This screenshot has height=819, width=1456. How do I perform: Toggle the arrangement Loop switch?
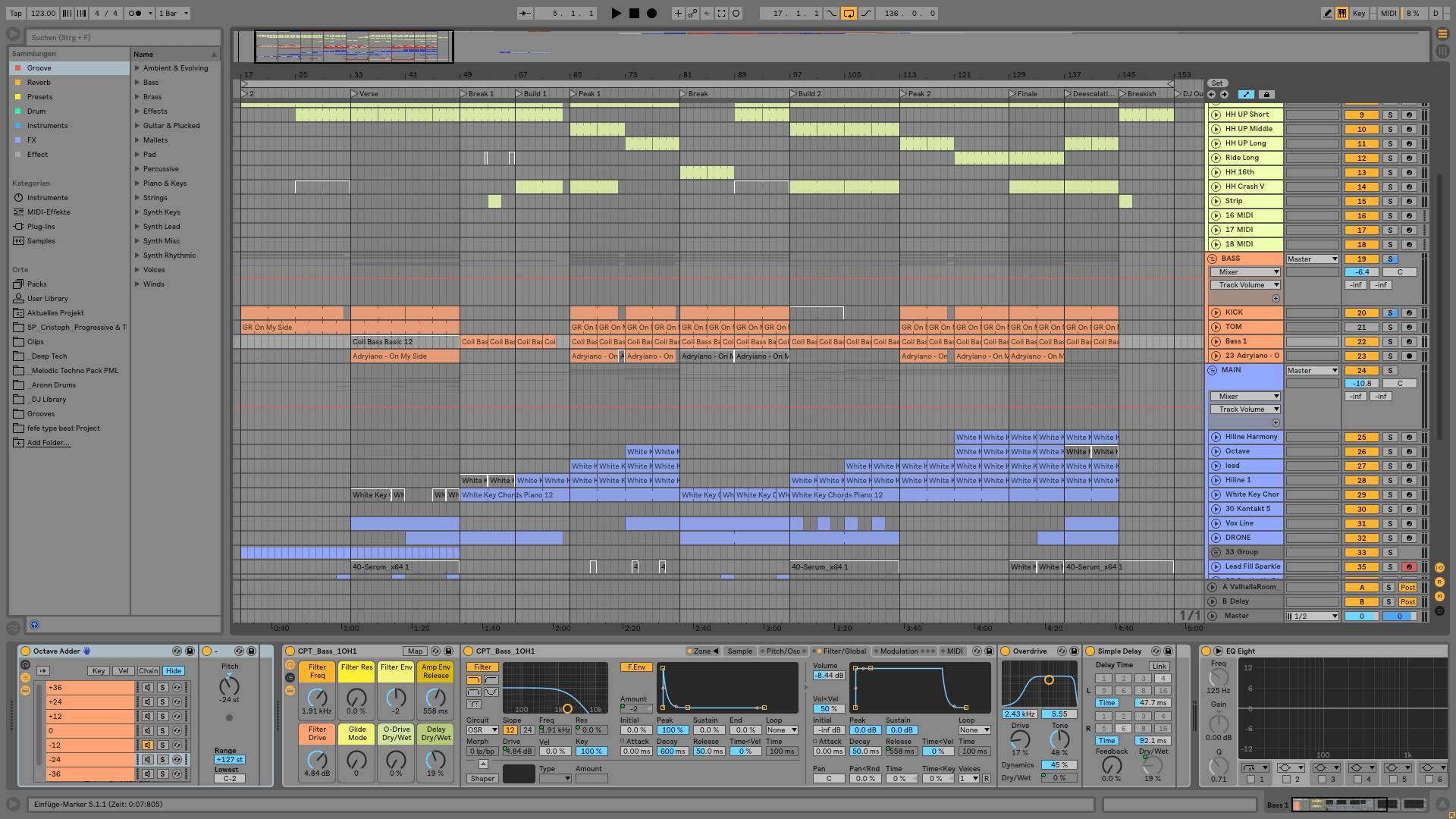849,13
